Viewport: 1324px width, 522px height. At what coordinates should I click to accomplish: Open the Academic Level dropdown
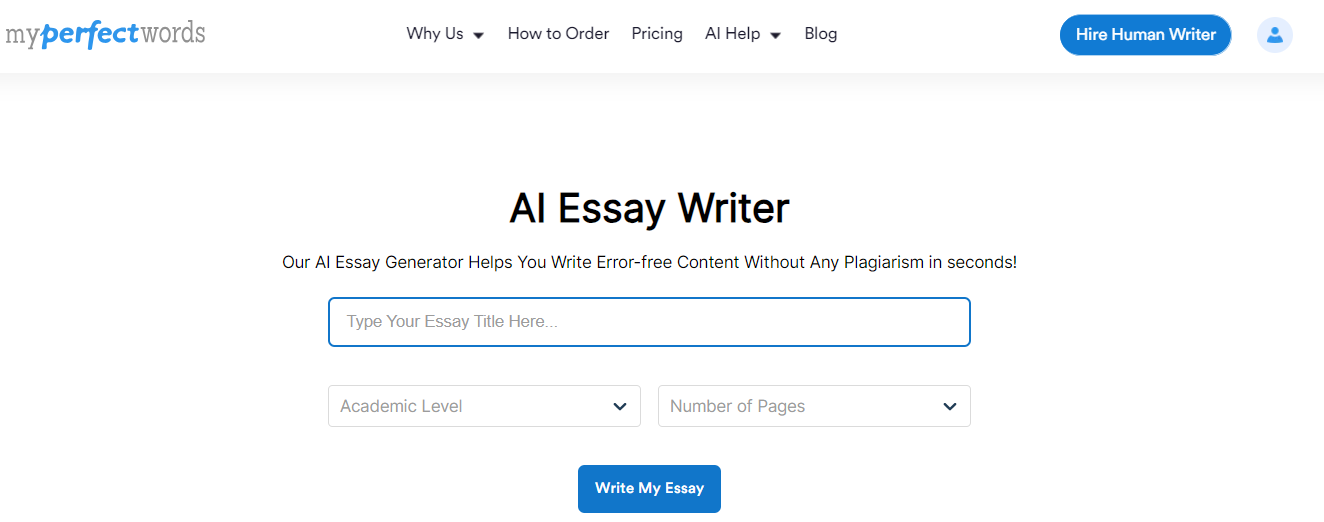pyautogui.click(x=484, y=406)
